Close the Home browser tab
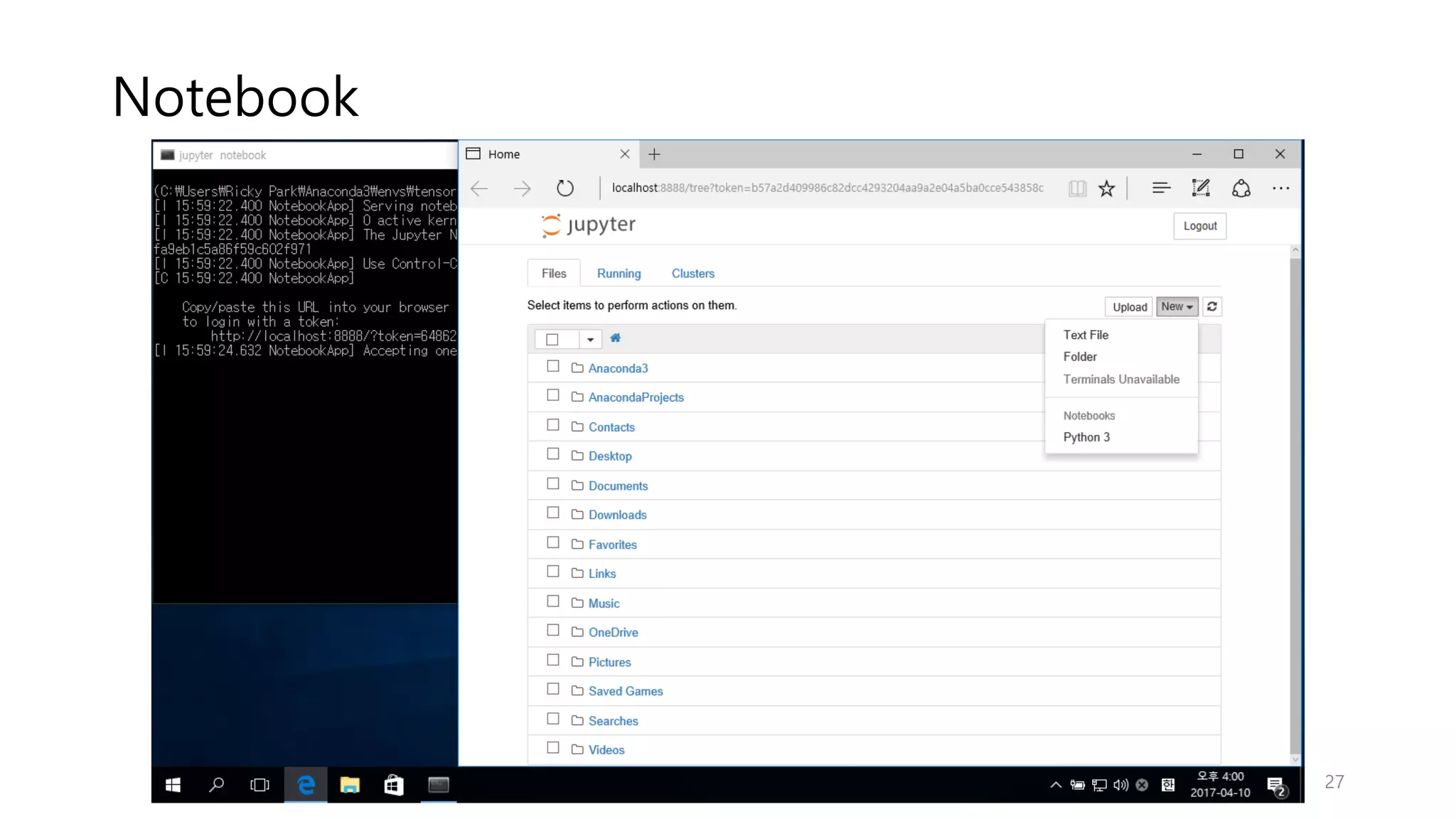The height and width of the screenshot is (819, 1456). [x=625, y=154]
